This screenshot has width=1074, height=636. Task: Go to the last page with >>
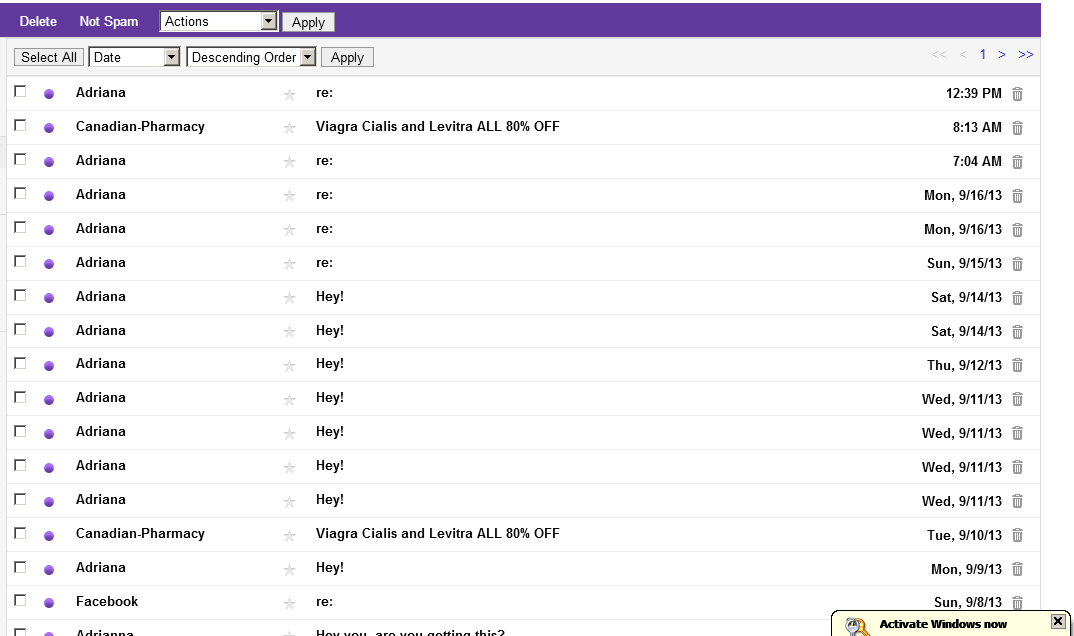coord(1025,55)
